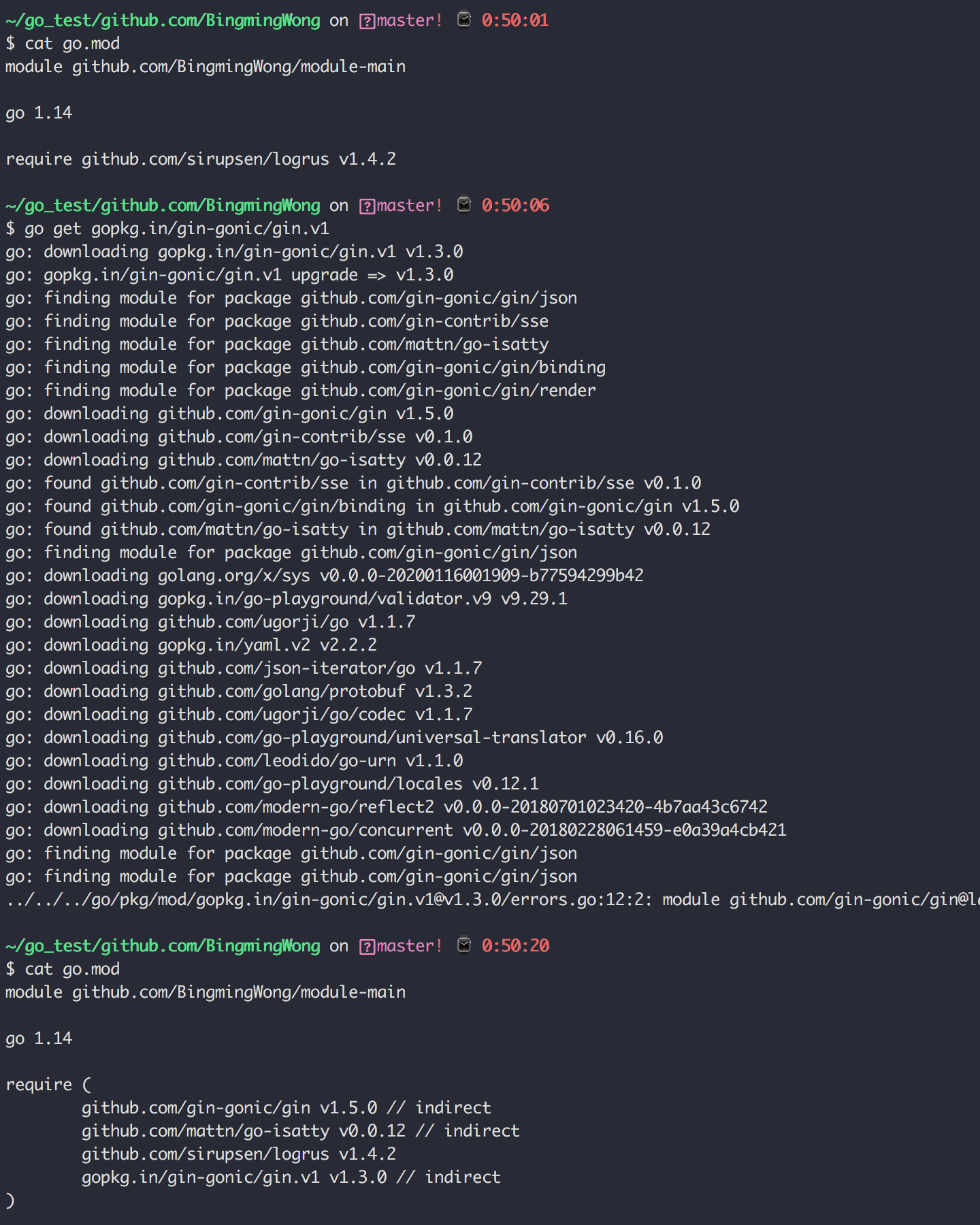
Task: Click the 'upgrade => v1.3.0' output line
Action: [x=229, y=275]
